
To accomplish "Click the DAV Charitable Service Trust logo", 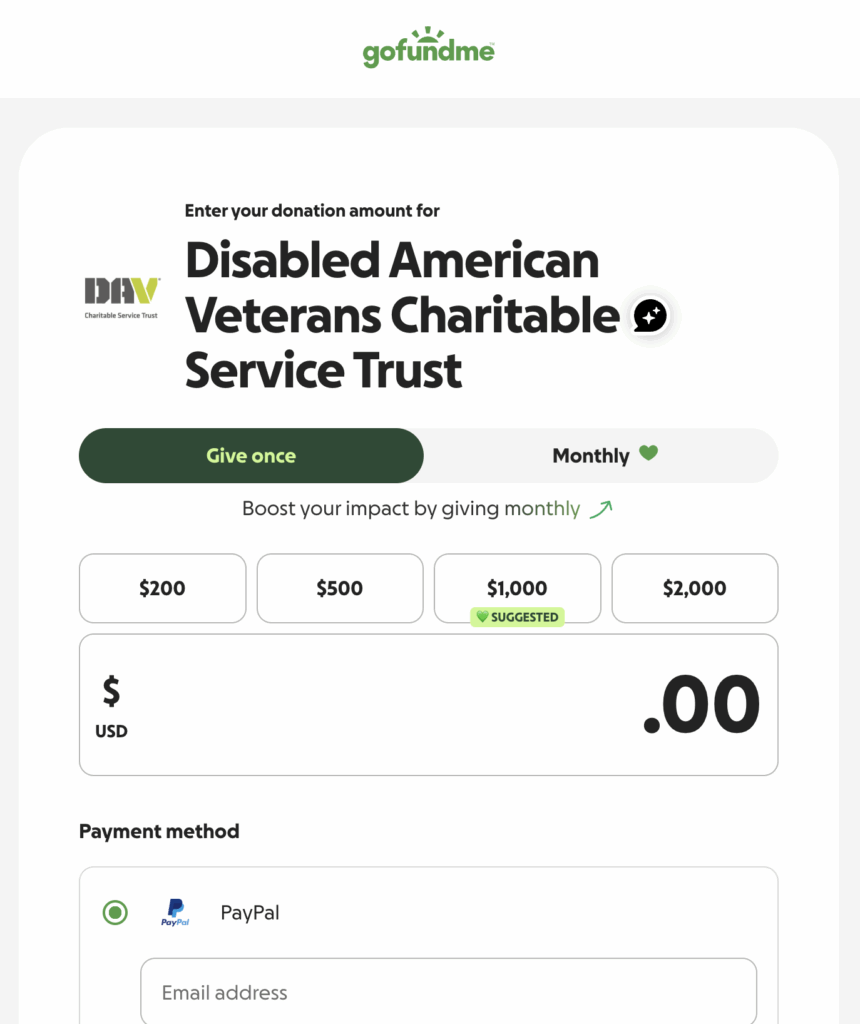I will click(x=121, y=297).
